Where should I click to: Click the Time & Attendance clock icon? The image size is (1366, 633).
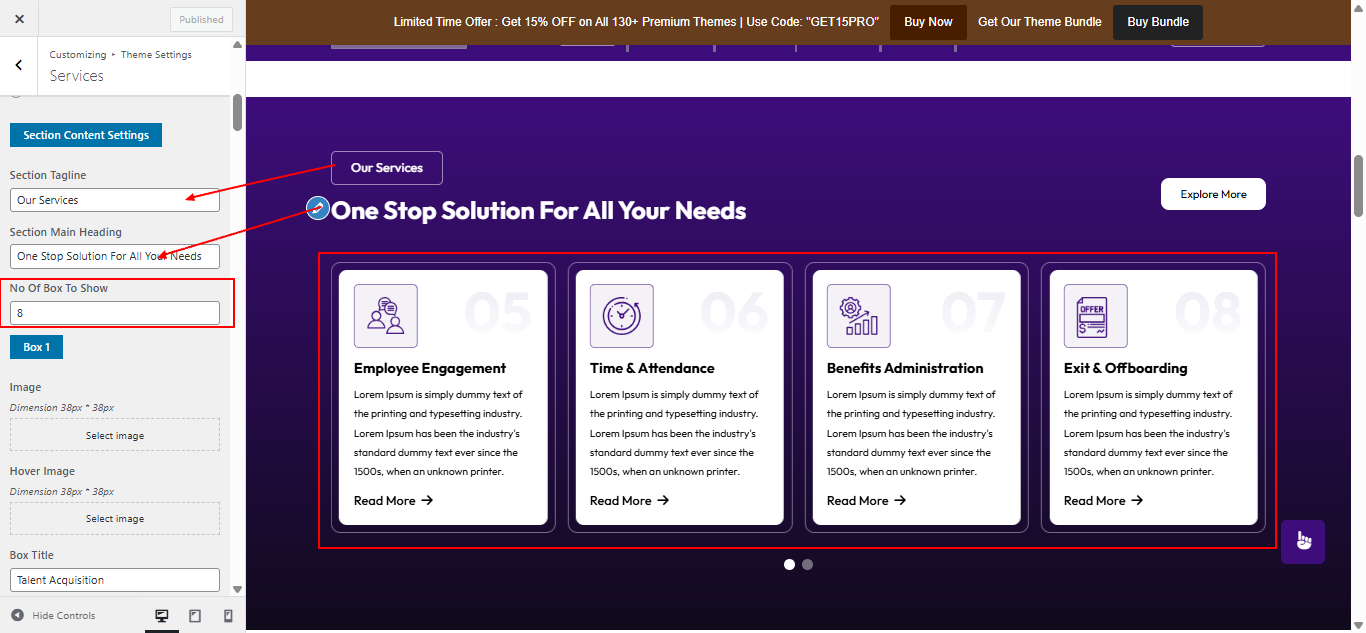[622, 315]
